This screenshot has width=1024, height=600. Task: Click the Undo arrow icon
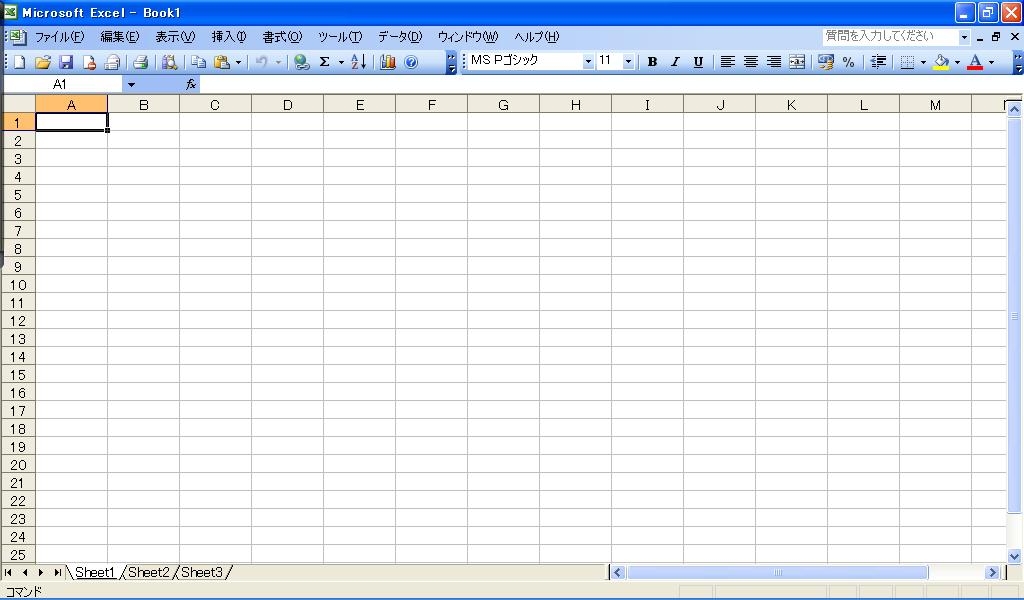(261, 62)
